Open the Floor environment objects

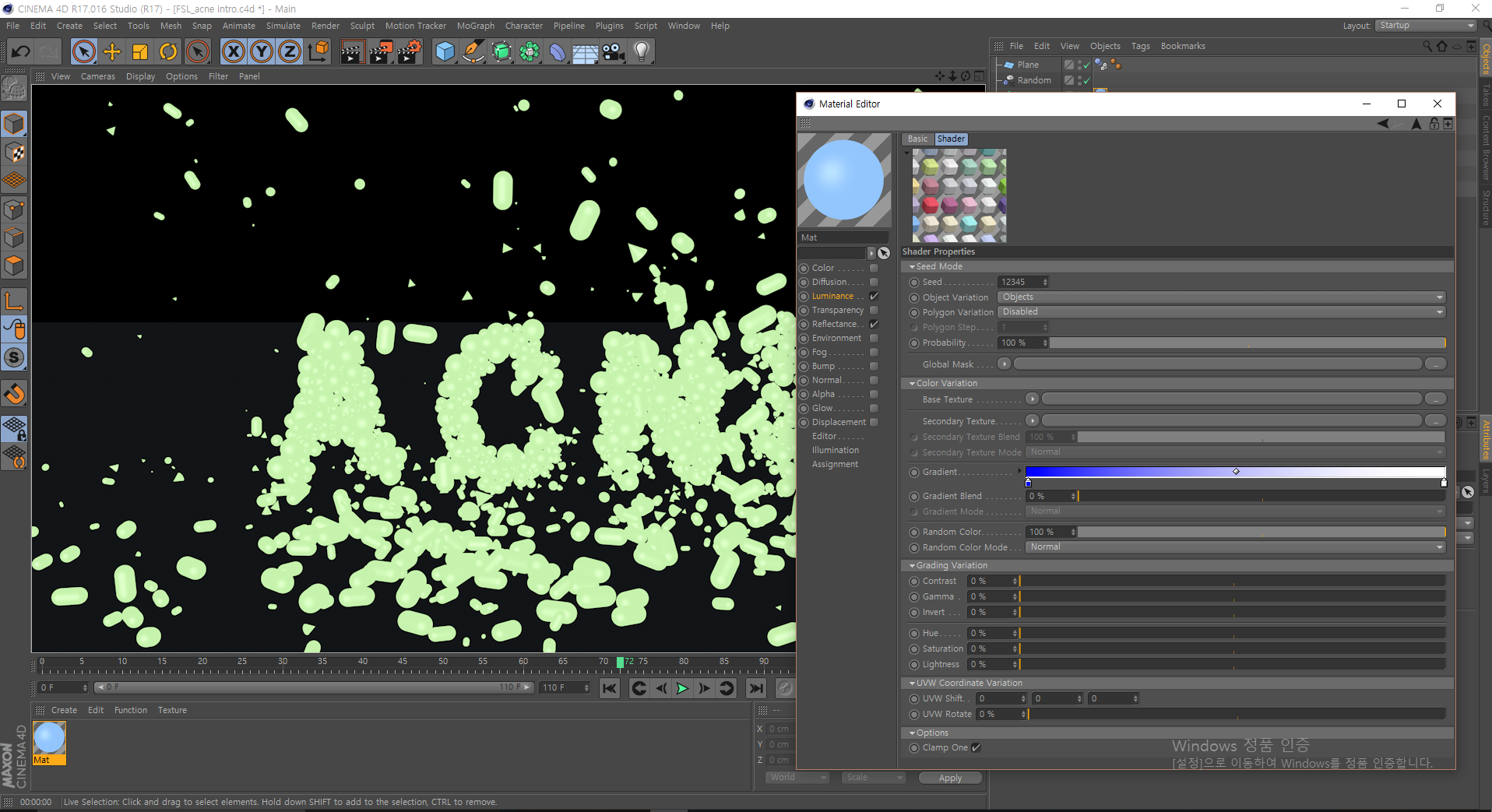(586, 52)
